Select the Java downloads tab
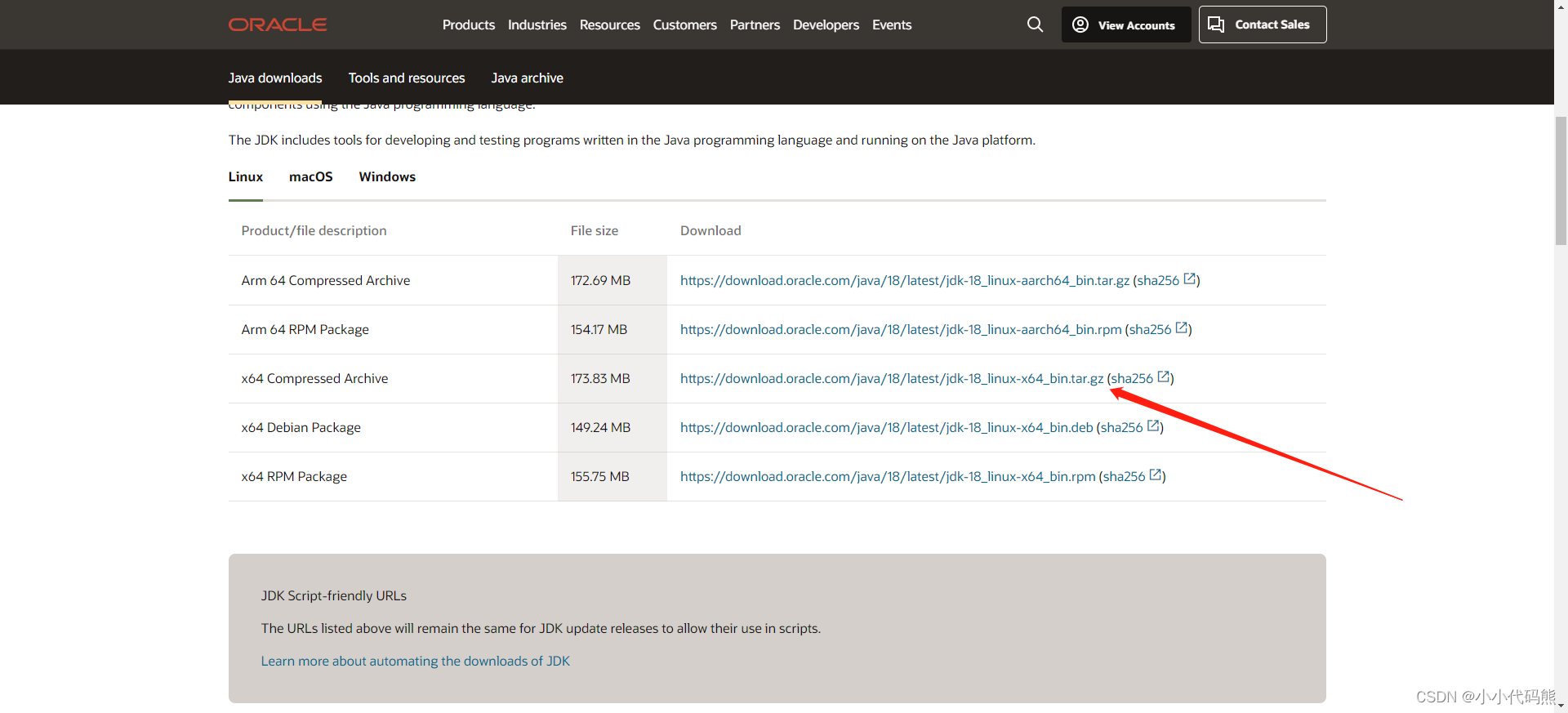The image size is (1568, 713). (x=275, y=78)
